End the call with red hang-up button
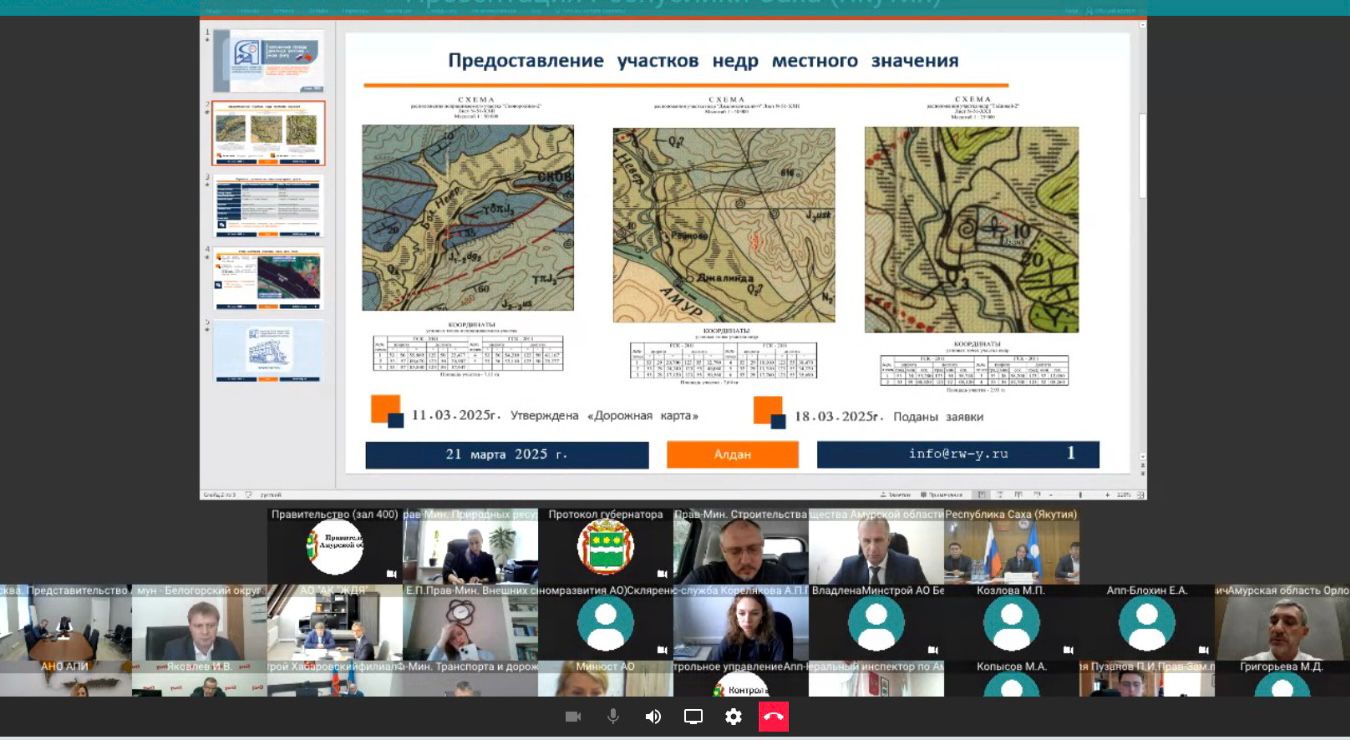The width and height of the screenshot is (1350, 740). 773,717
